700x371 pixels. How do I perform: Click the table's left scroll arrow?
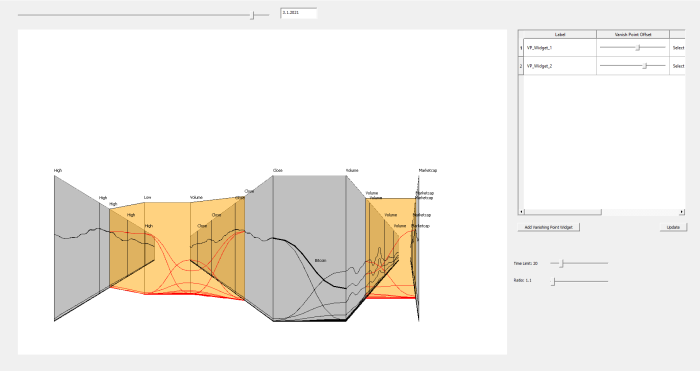(x=521, y=212)
